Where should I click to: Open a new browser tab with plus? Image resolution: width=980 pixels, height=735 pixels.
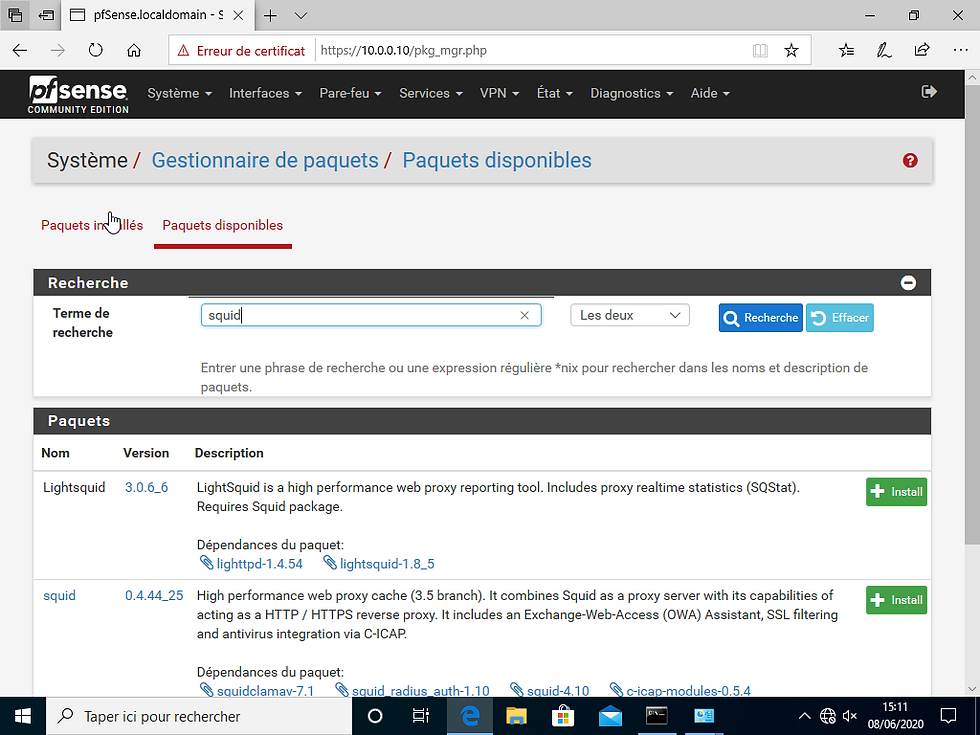pyautogui.click(x=270, y=16)
